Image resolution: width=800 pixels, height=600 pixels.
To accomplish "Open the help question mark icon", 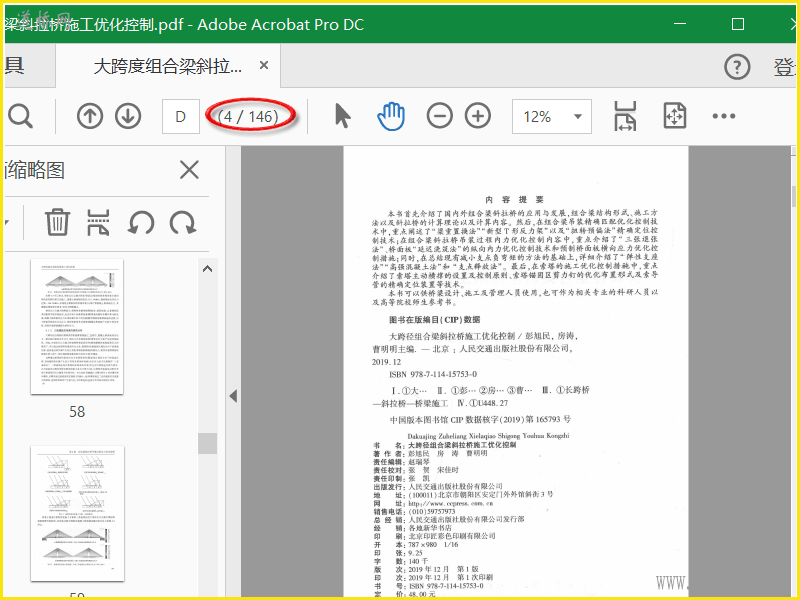I will click(x=737, y=67).
